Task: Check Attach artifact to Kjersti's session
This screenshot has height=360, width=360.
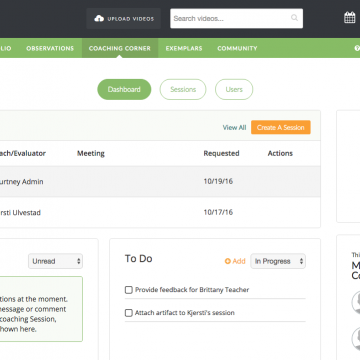Action: [x=129, y=313]
